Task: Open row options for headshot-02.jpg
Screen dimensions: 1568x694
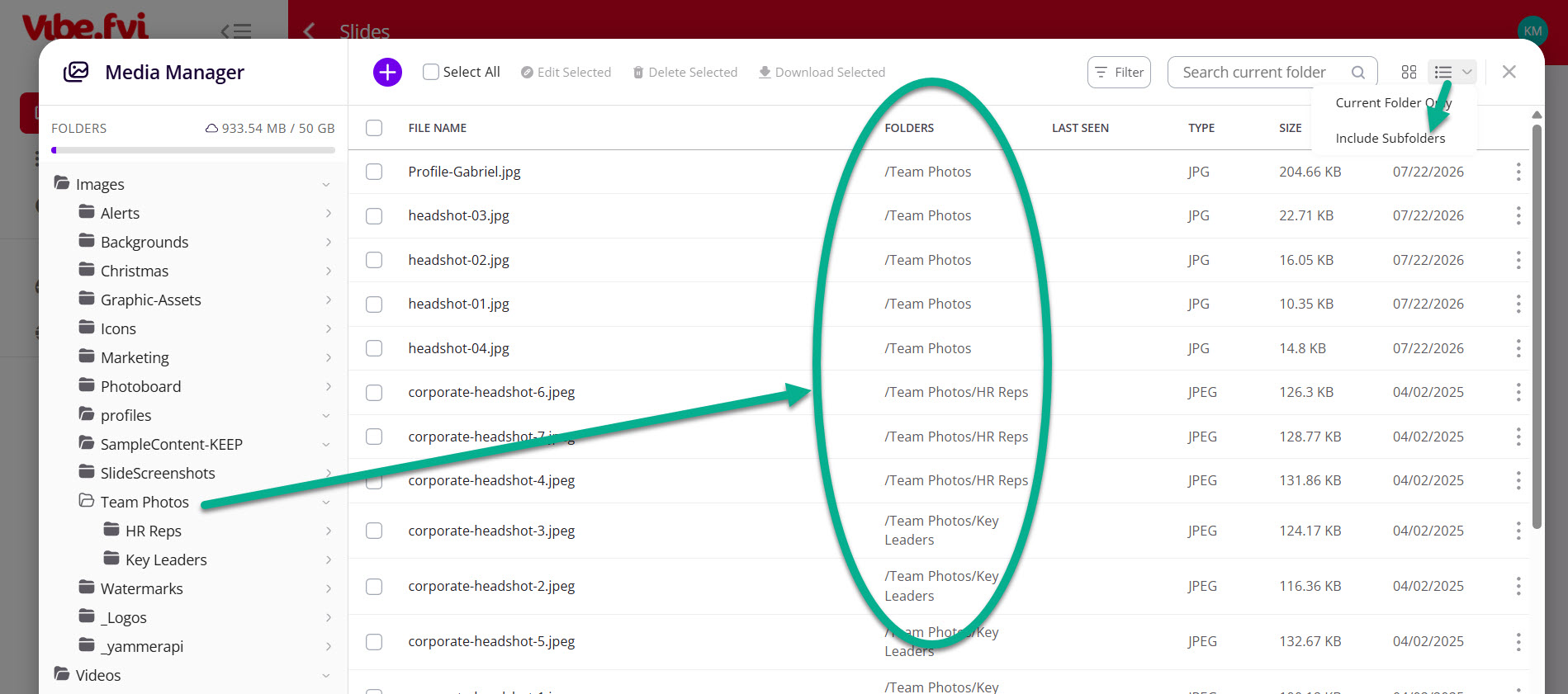Action: coord(1518,260)
